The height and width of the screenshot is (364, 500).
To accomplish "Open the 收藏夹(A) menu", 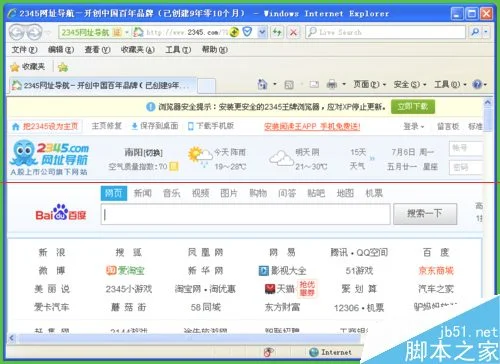I will 138,50.
